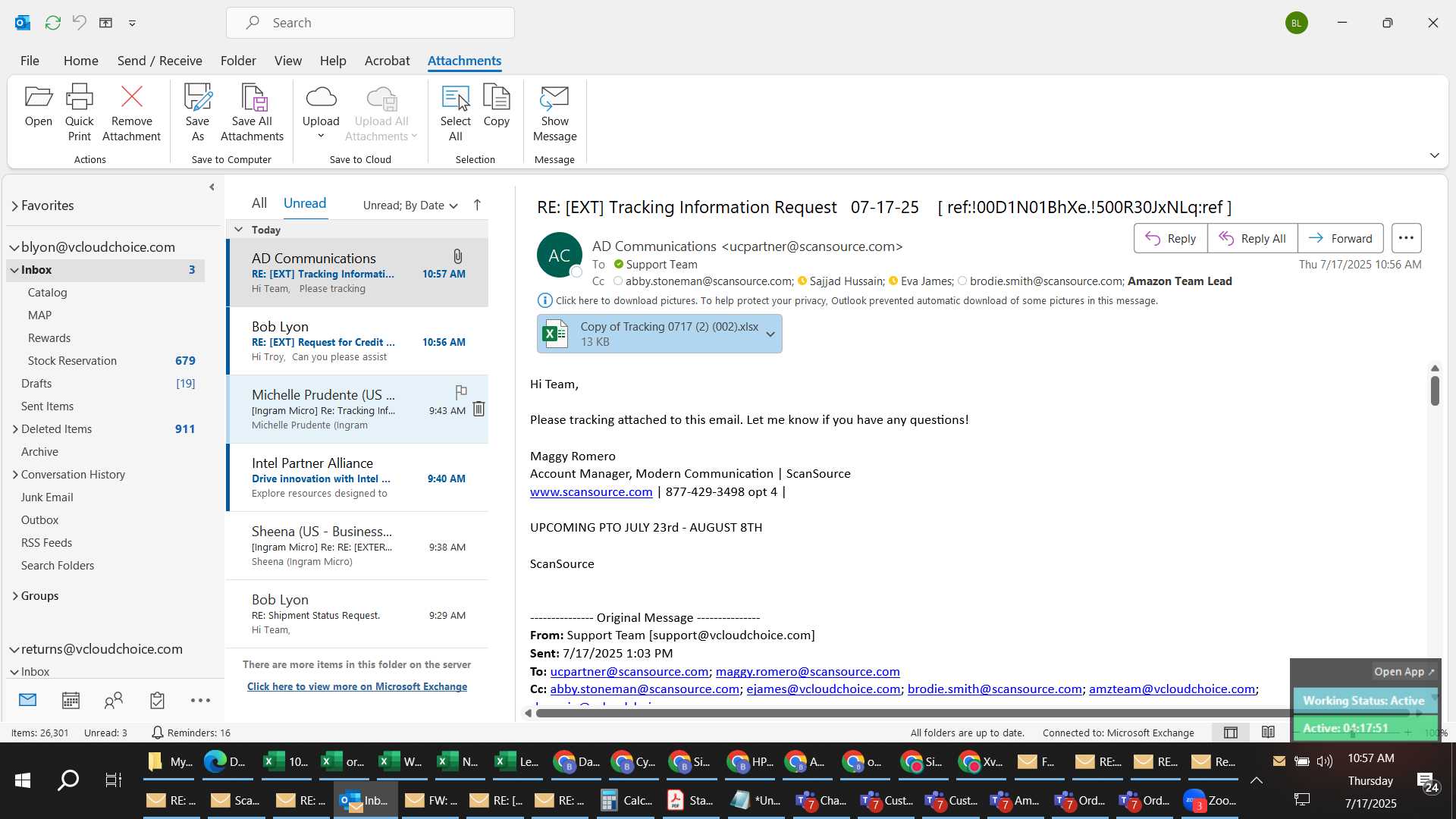Click the vertical scrollbar thumb of reading pane
The height and width of the screenshot is (819, 1456).
(1435, 391)
